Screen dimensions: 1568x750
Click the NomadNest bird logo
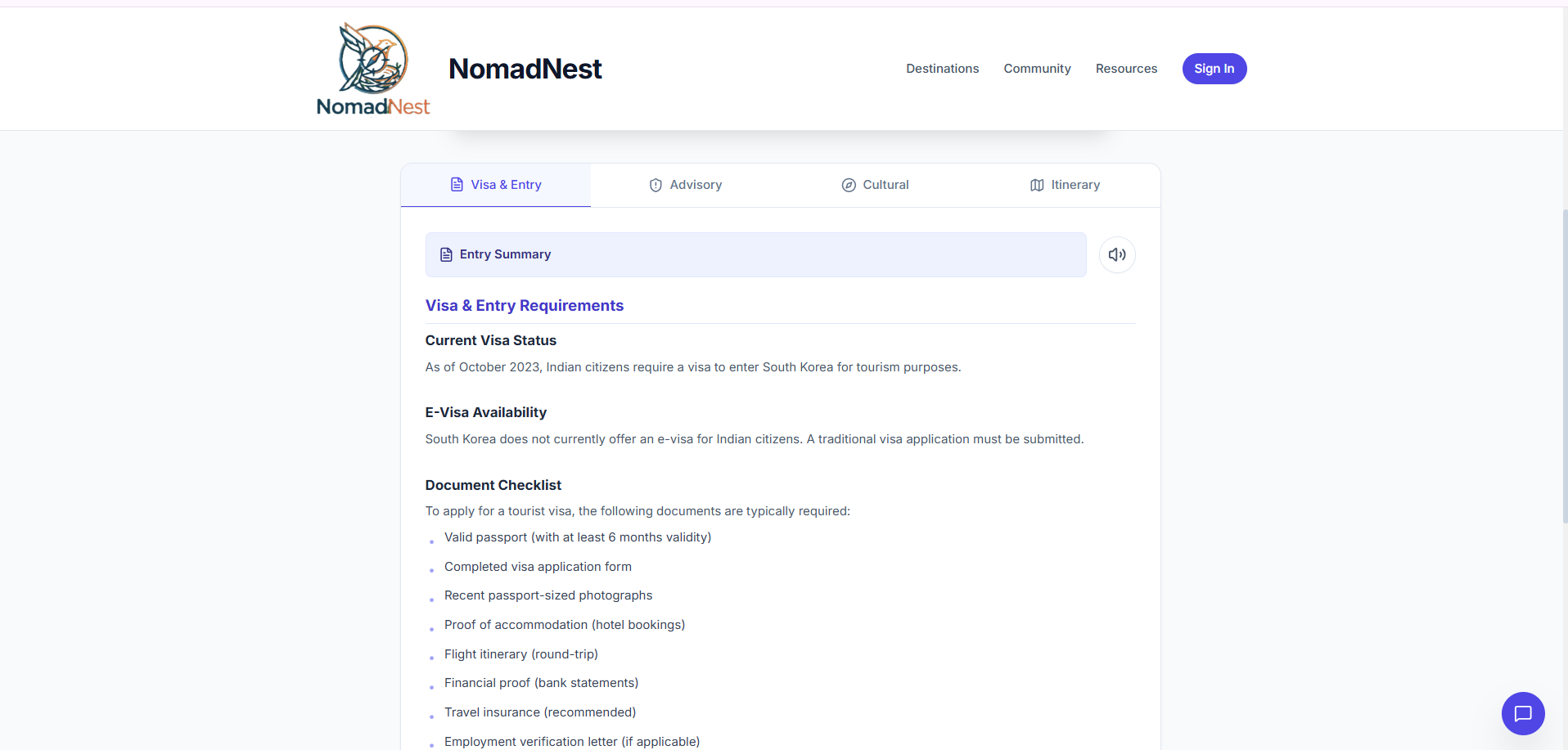point(373,69)
